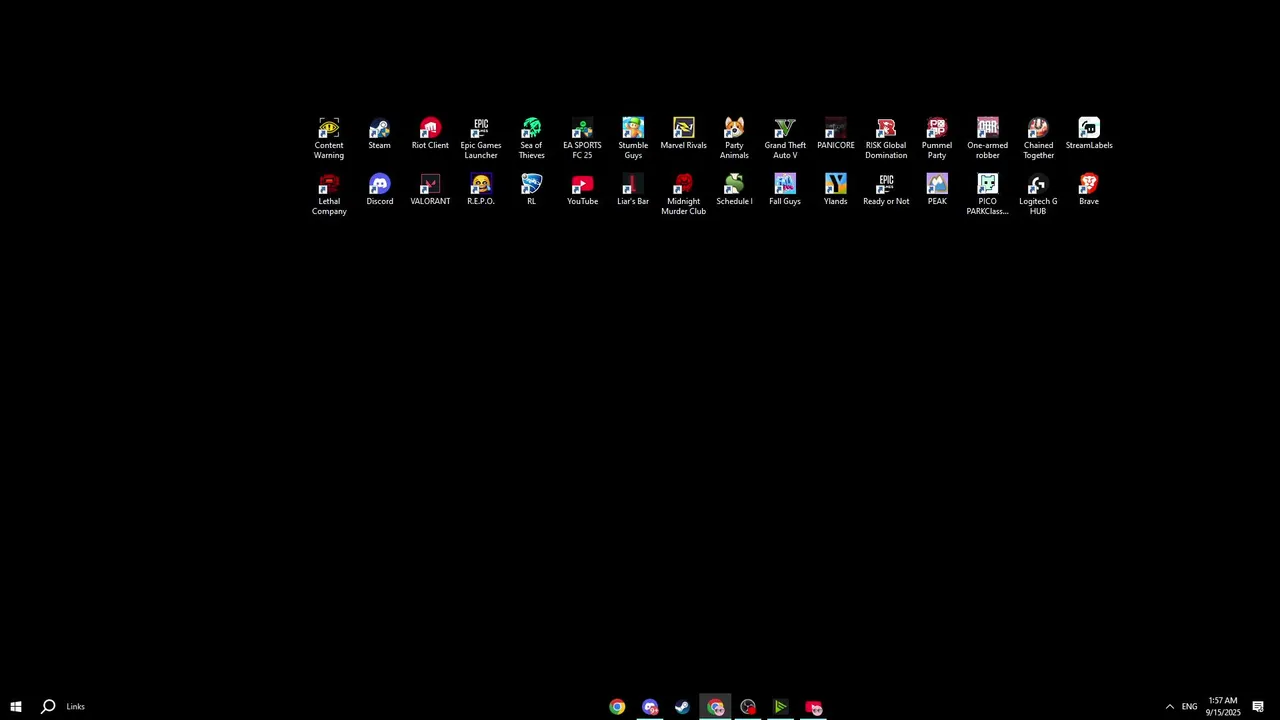Viewport: 1280px width, 720px height.
Task: Select the RISK Global Domination icon
Action: coord(886,138)
